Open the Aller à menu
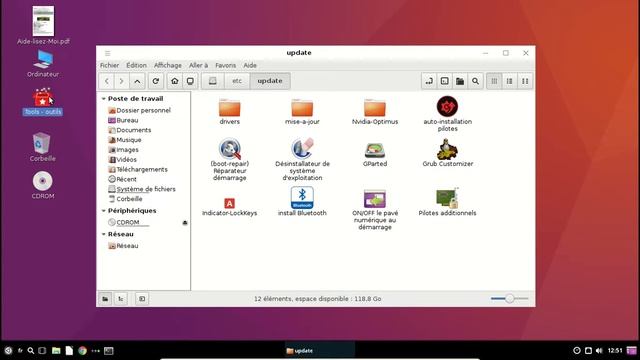 click(198, 65)
